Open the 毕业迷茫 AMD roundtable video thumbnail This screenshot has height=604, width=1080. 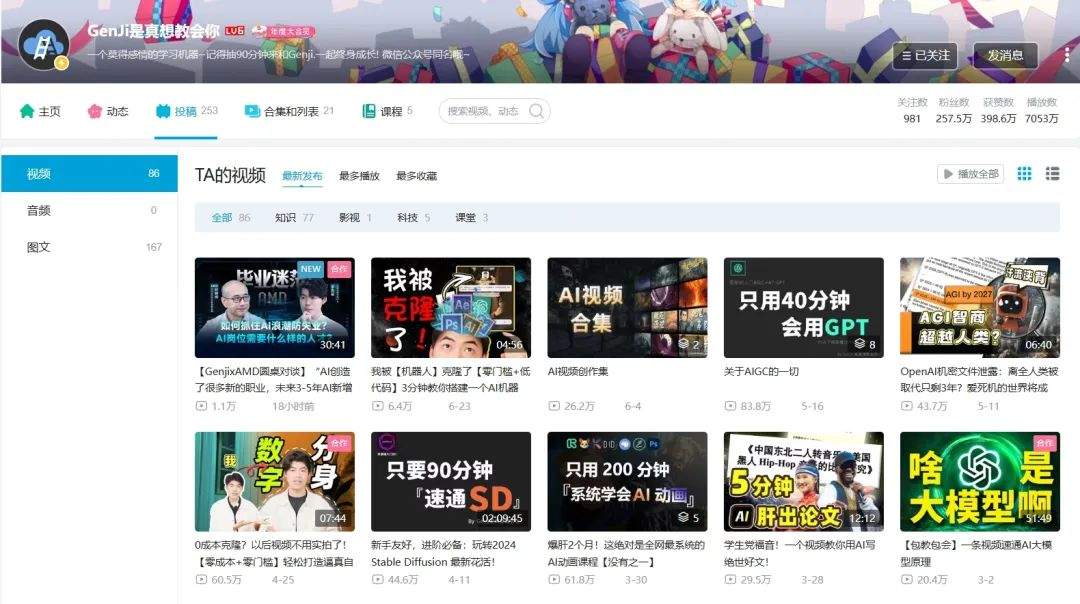(275, 307)
